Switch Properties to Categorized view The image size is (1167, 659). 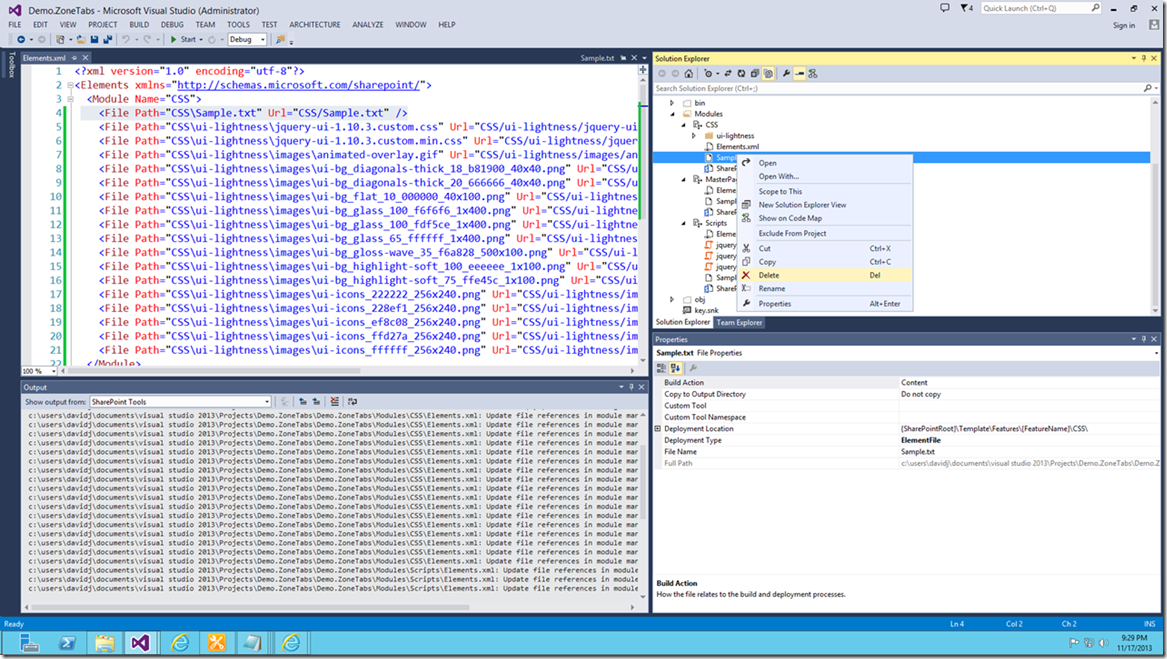pyautogui.click(x=661, y=368)
